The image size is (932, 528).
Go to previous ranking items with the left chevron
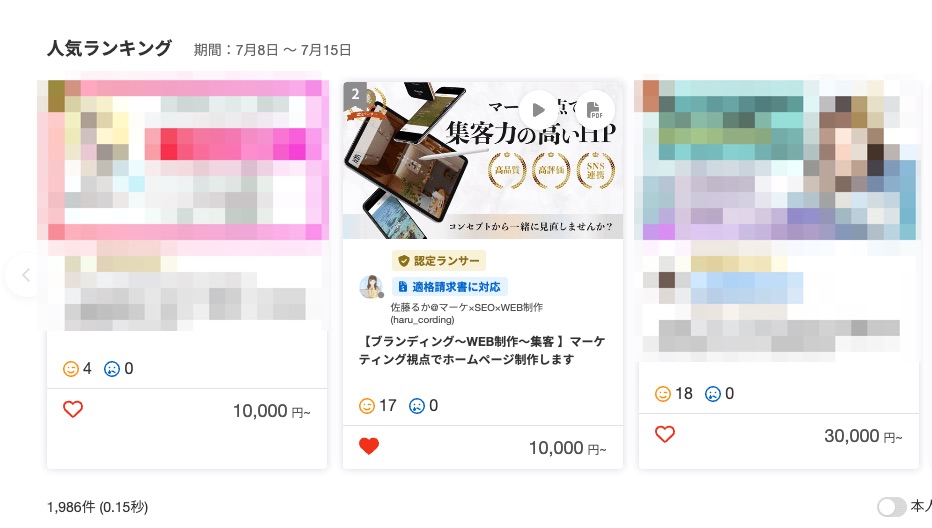point(26,275)
